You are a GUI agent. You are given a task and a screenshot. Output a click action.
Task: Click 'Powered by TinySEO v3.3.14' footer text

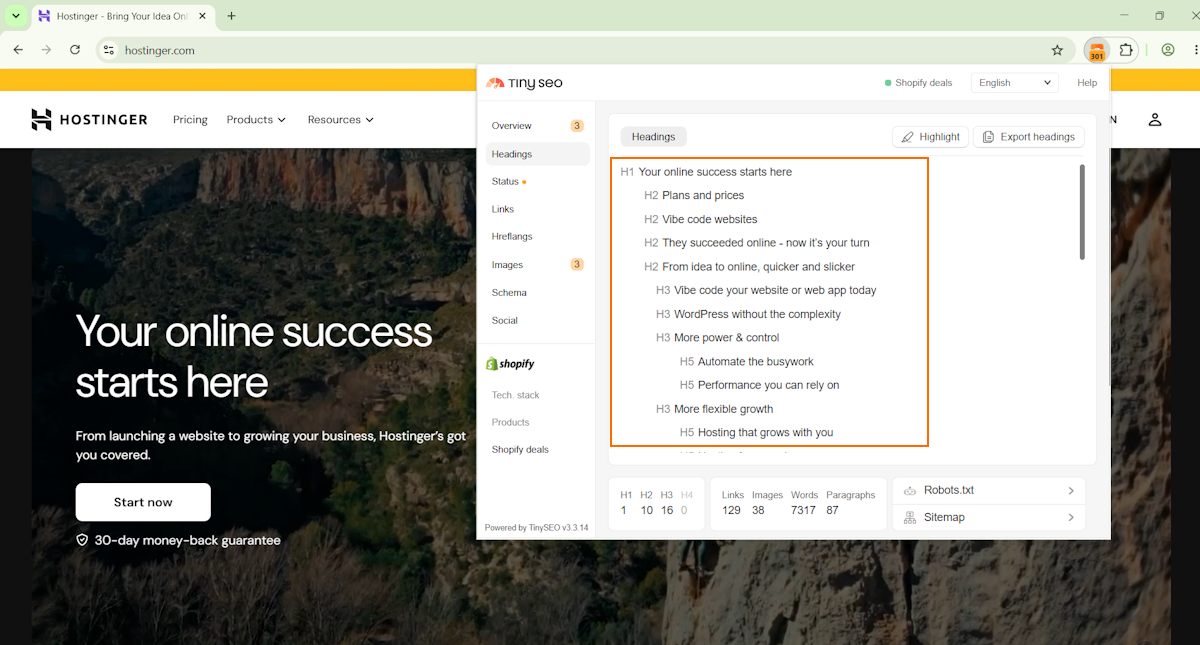536,528
